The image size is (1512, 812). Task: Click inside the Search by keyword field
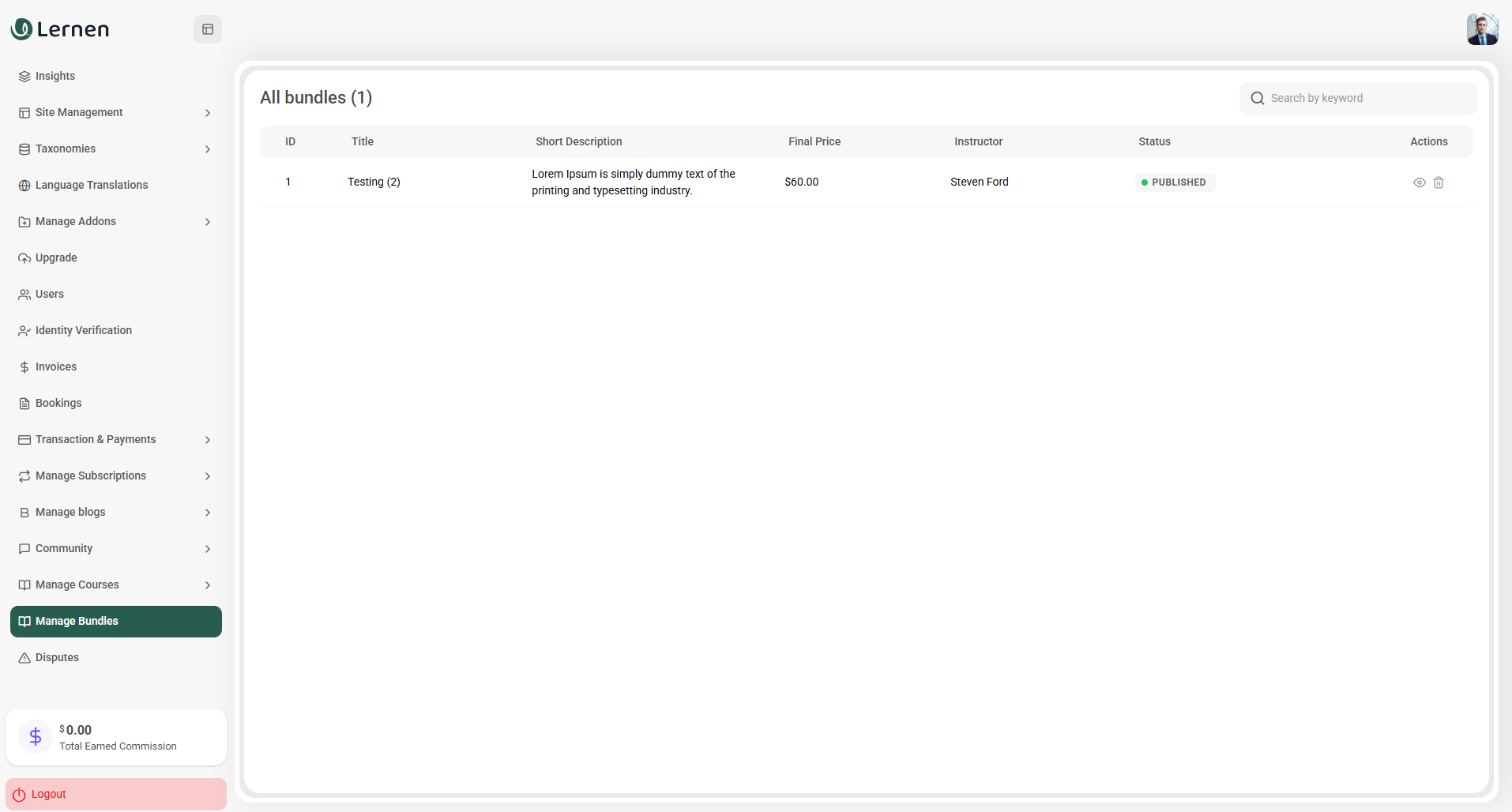pos(1357,98)
